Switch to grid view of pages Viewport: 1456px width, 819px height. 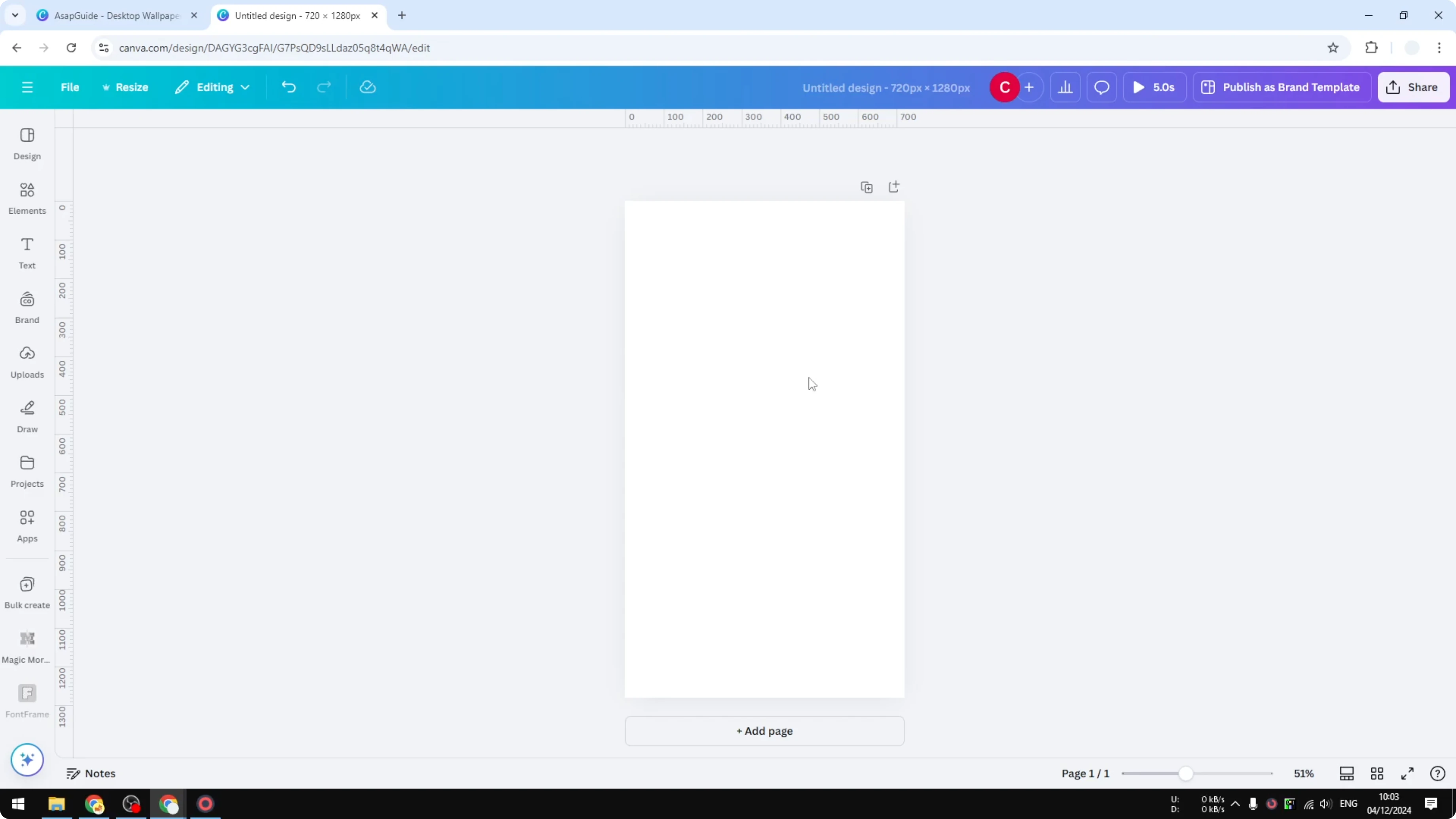[1377, 773]
